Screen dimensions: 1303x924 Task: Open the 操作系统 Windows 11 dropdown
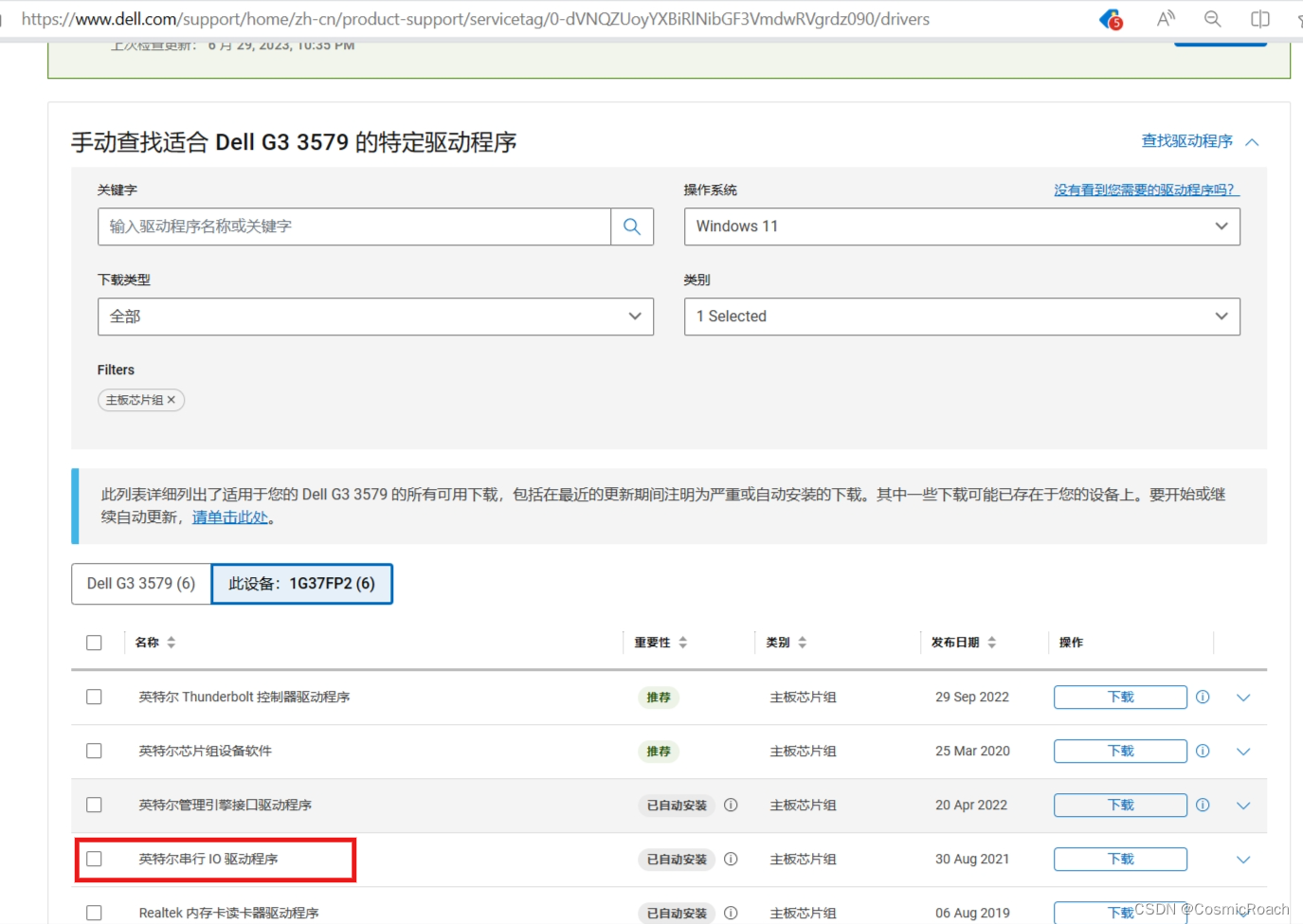click(962, 226)
